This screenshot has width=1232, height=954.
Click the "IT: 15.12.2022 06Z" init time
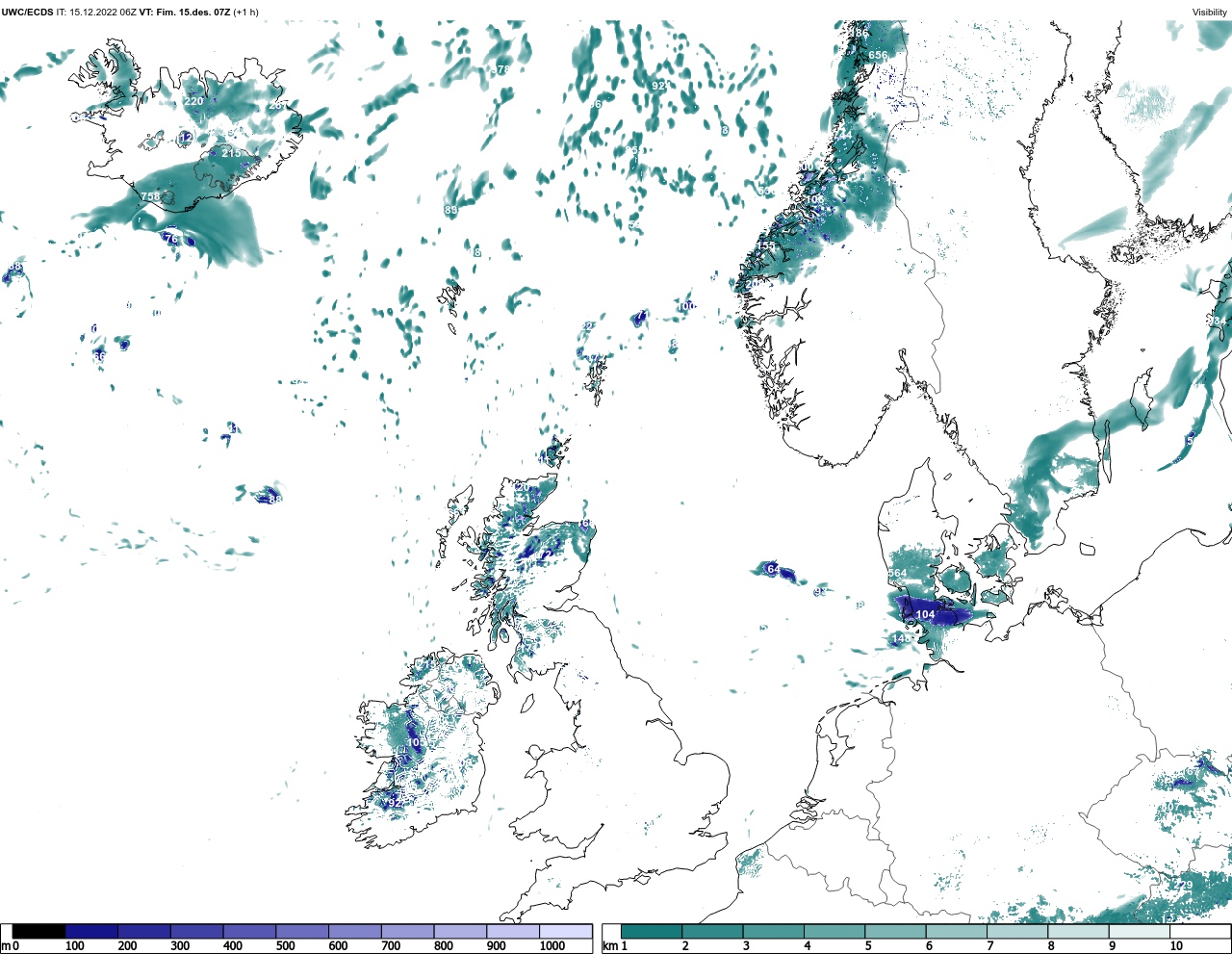(96, 13)
